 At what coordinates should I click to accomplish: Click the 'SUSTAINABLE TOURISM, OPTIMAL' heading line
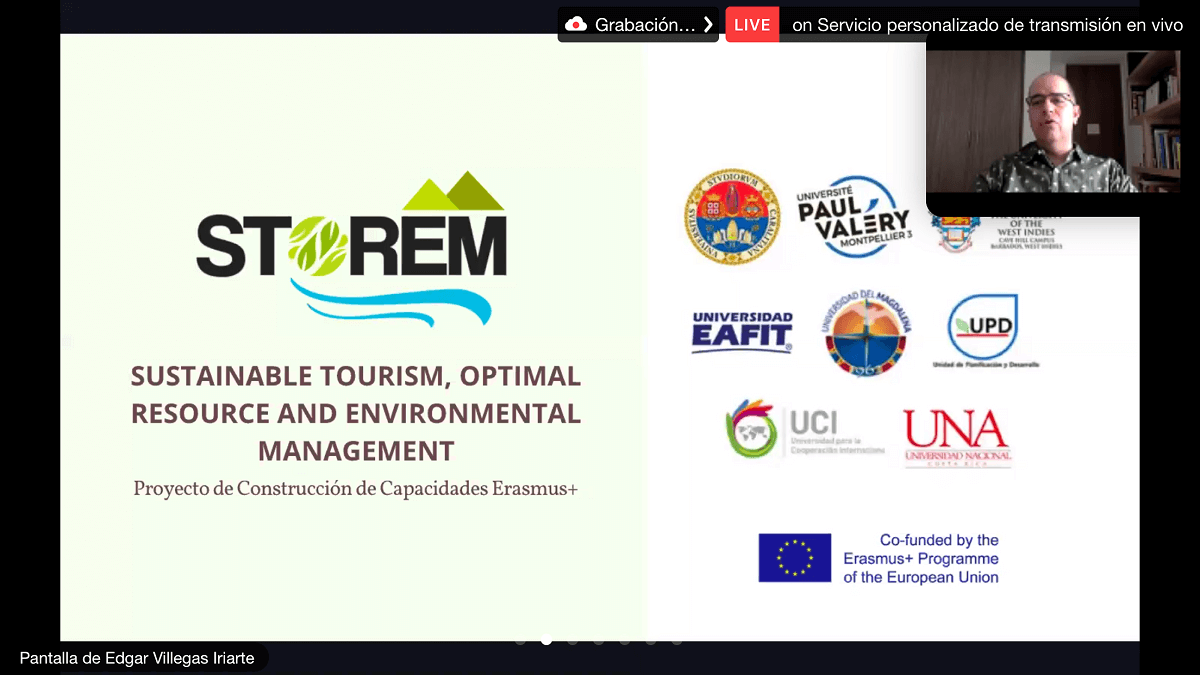tap(356, 376)
